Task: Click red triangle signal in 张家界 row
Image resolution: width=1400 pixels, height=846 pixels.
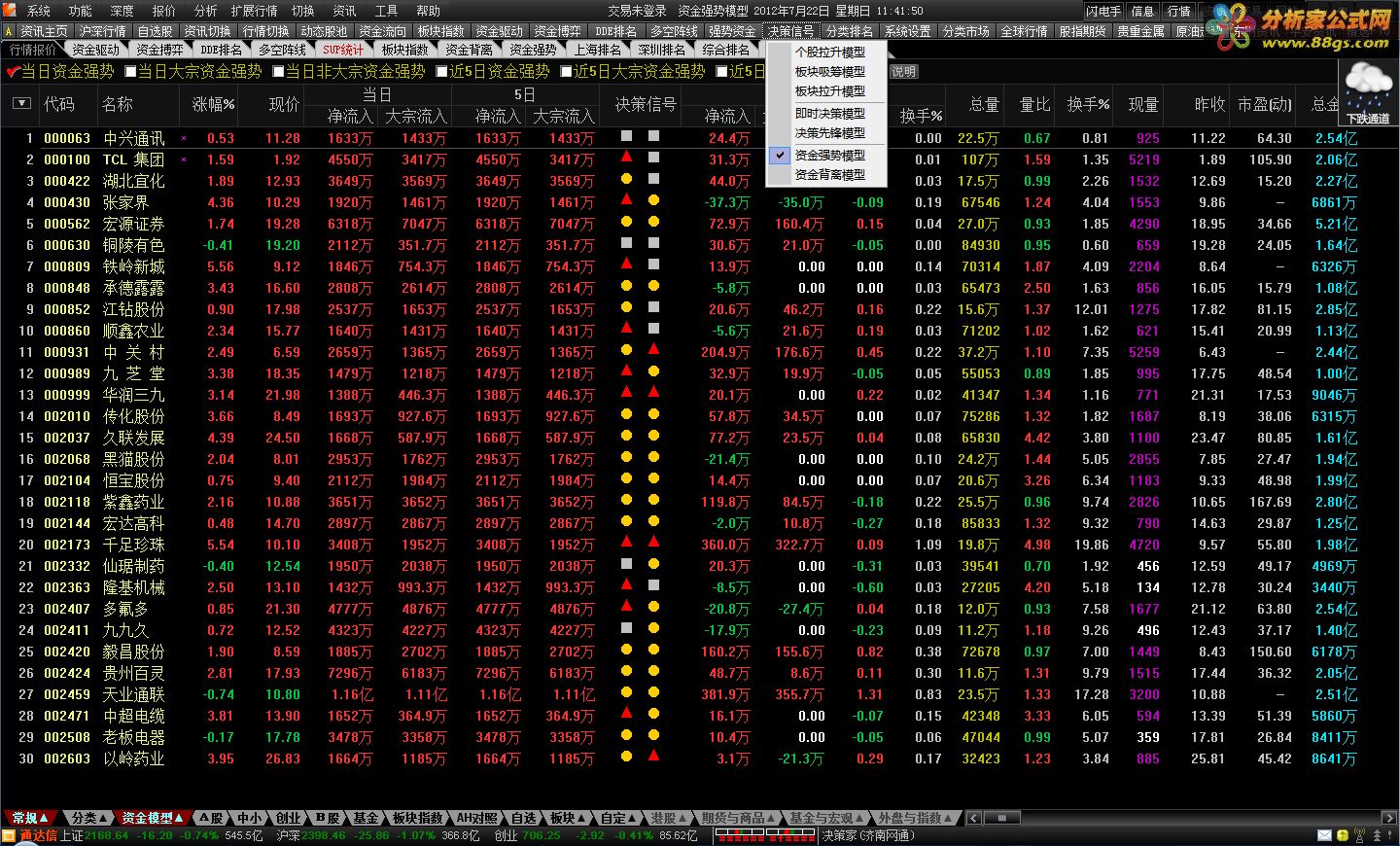Action: [626, 199]
